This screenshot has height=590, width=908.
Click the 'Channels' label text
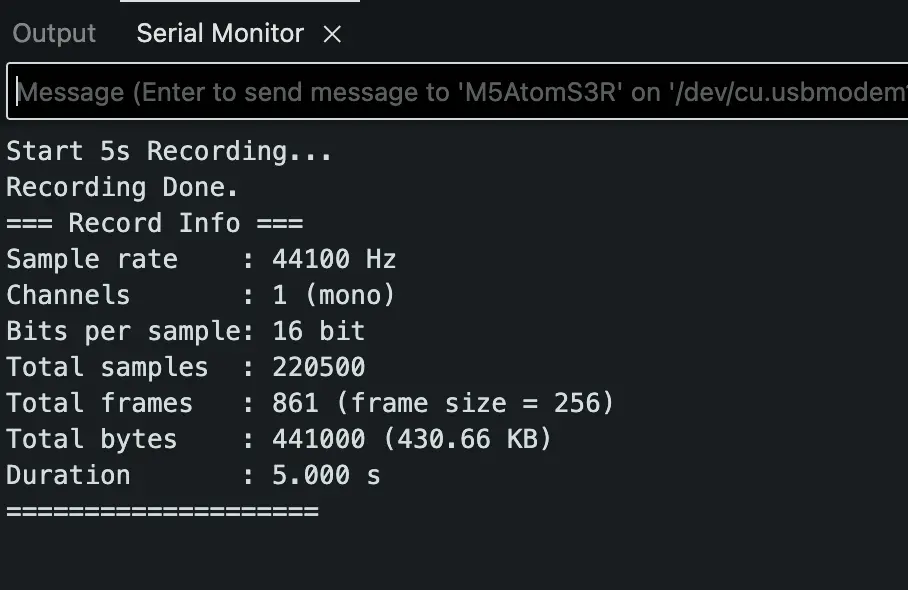(x=68, y=295)
